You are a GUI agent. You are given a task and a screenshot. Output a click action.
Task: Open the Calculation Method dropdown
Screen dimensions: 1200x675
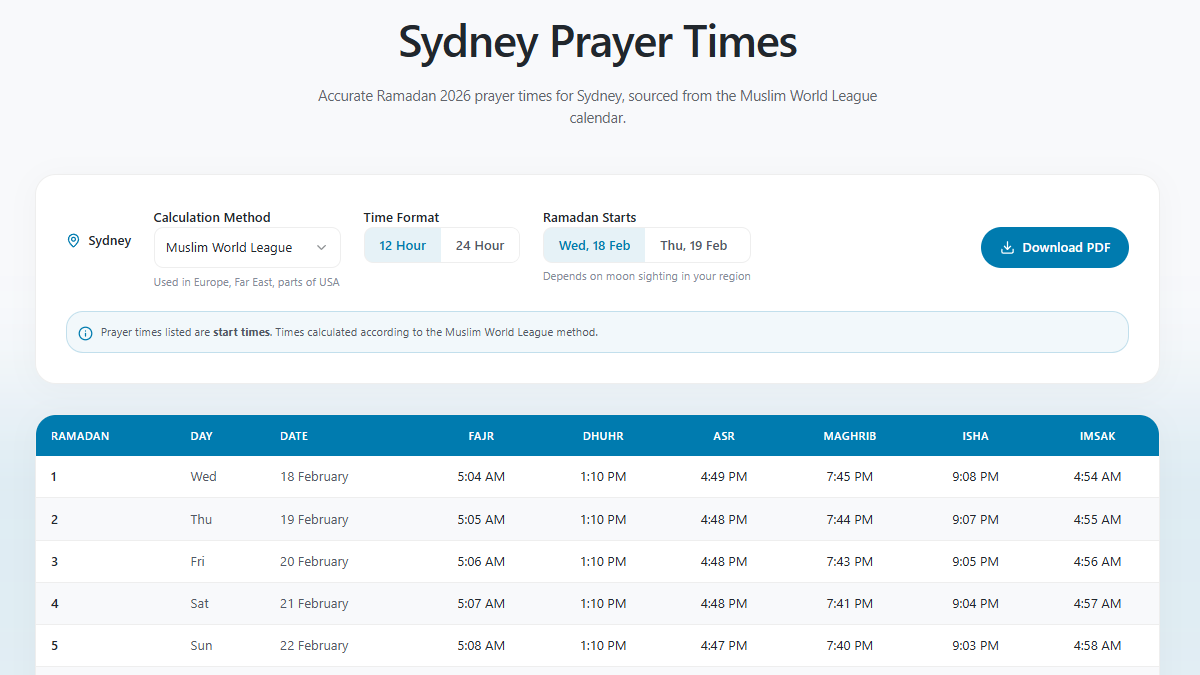point(246,247)
